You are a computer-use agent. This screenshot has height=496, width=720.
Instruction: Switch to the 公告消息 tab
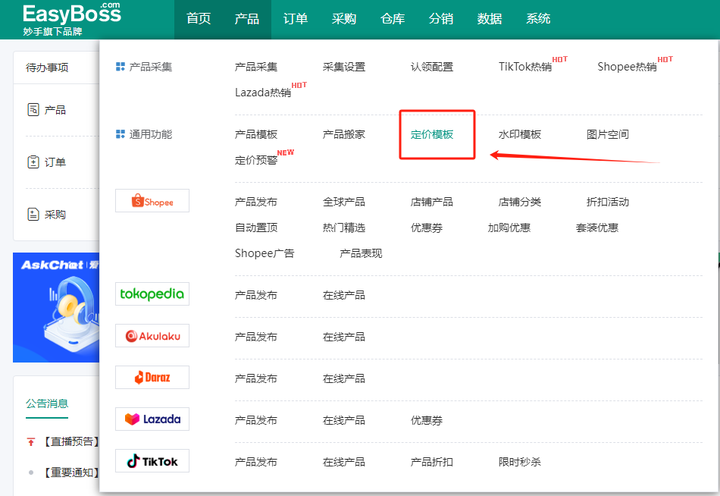[x=47, y=403]
